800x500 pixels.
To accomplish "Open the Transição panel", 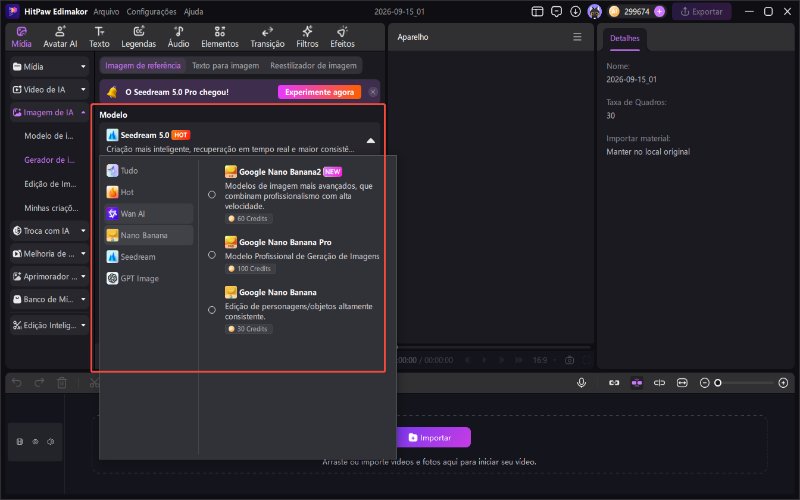I will click(267, 37).
